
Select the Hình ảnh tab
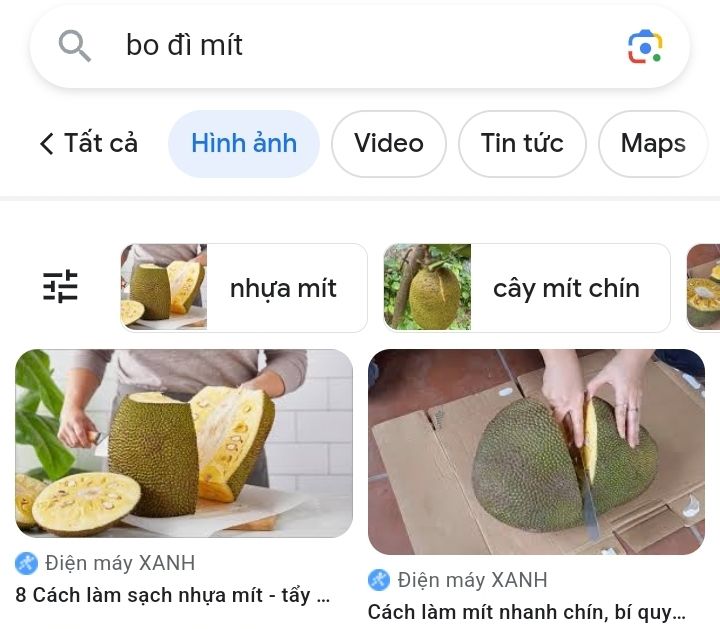point(244,144)
